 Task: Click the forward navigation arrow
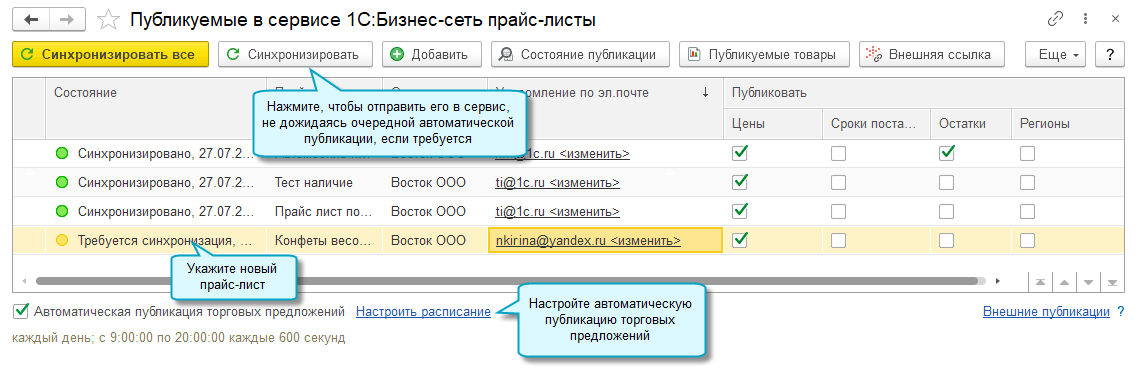click(66, 20)
